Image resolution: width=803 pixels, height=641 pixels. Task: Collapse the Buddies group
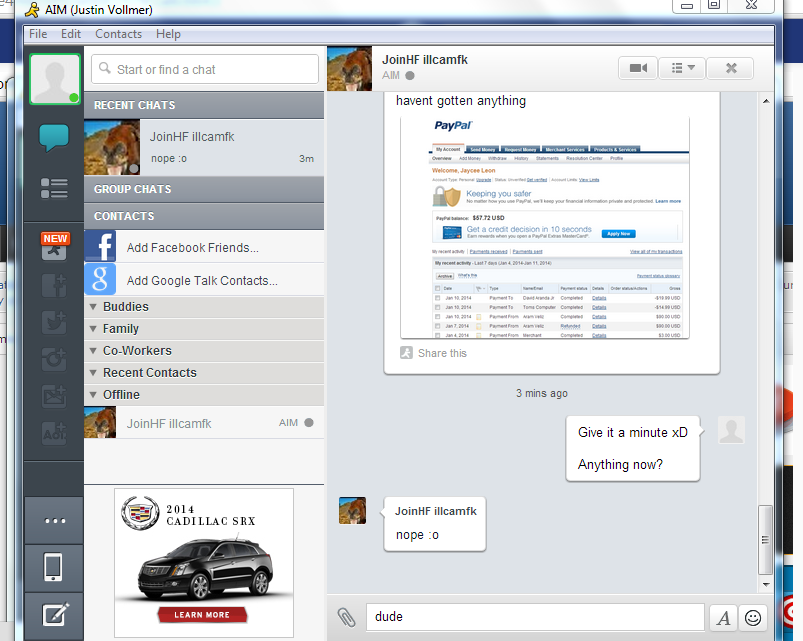pos(93,307)
